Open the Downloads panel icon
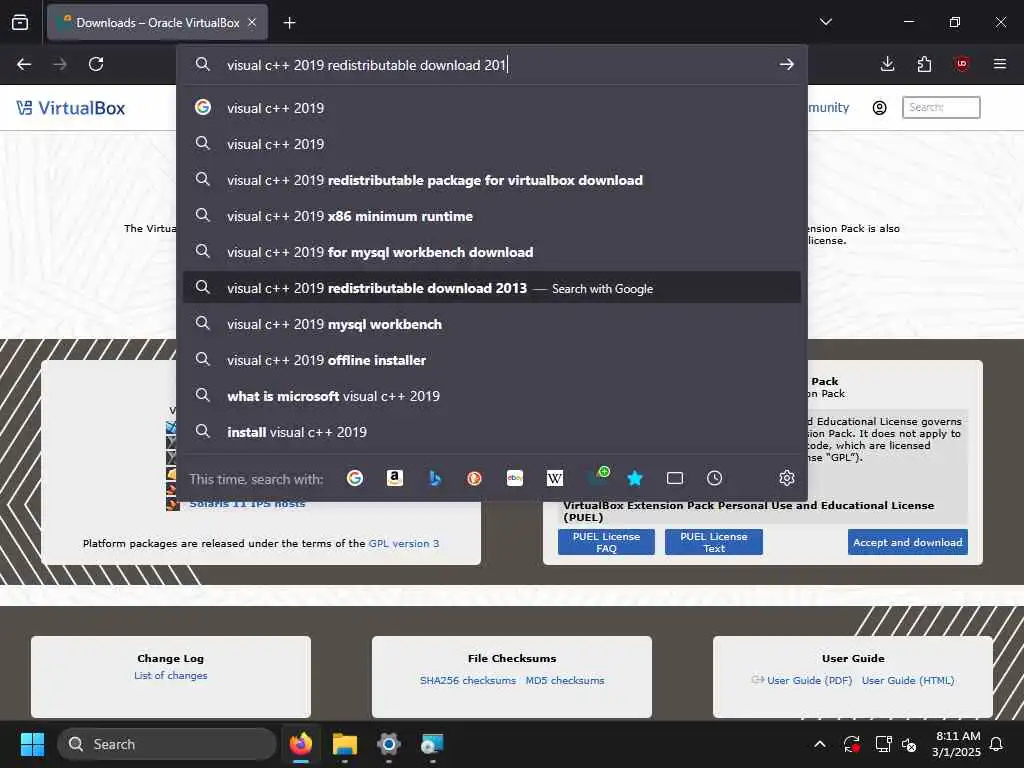This screenshot has width=1024, height=768. coord(887,64)
